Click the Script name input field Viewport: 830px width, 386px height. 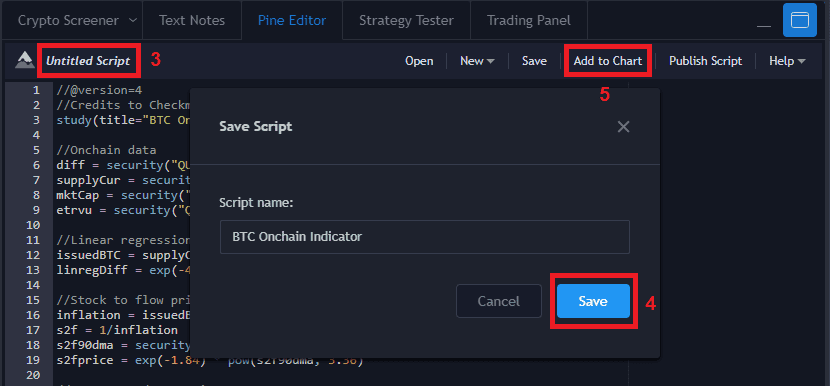tap(425, 237)
